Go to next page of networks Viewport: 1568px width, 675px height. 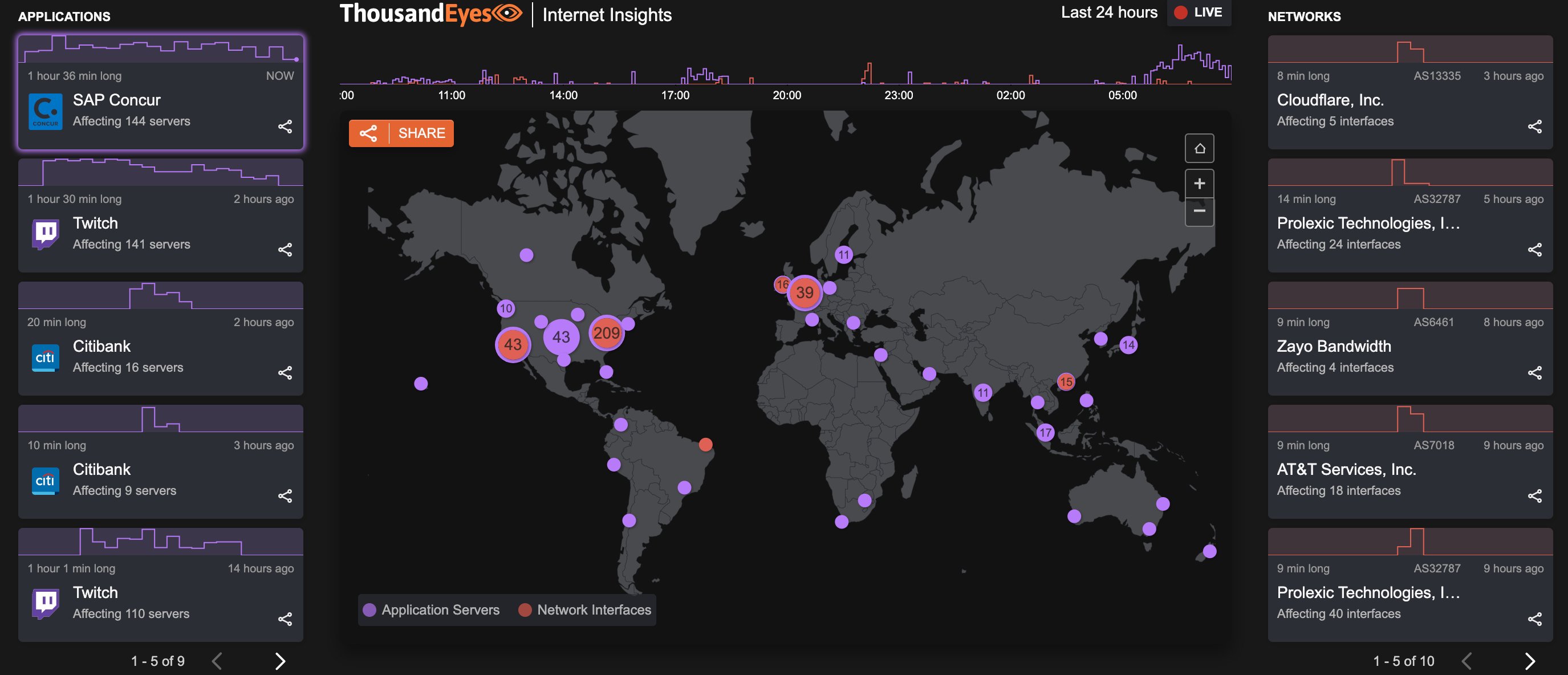(x=1530, y=661)
